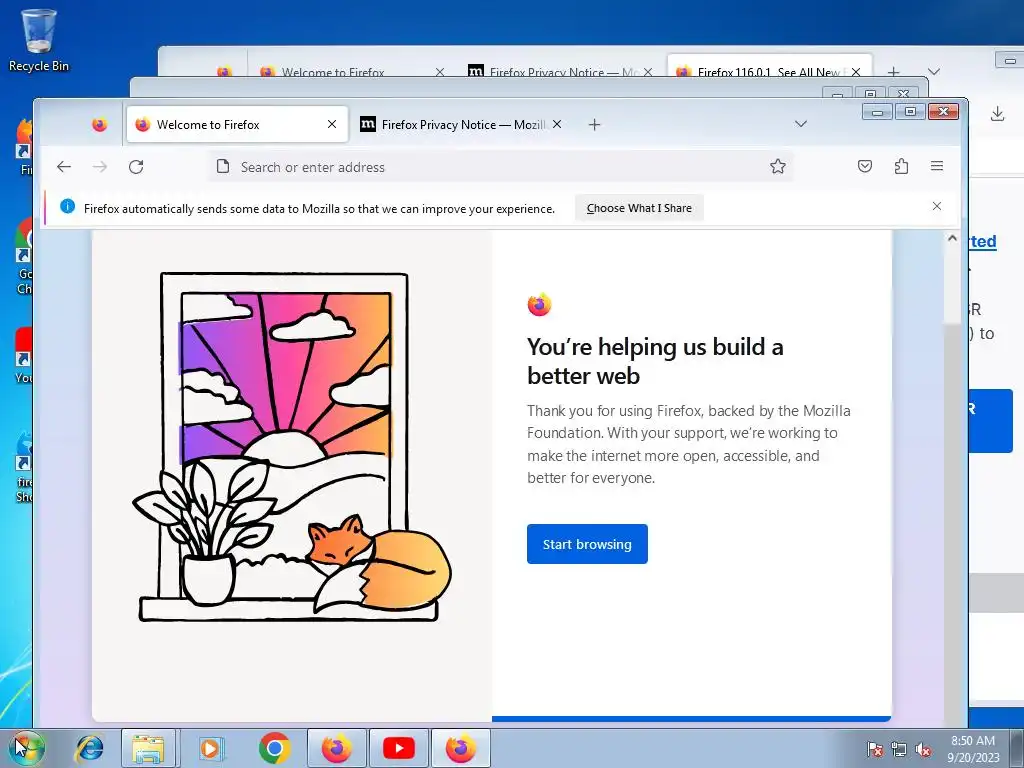The image size is (1024, 768).
Task: Open Downloads icon in back window
Action: pyautogui.click(x=997, y=115)
